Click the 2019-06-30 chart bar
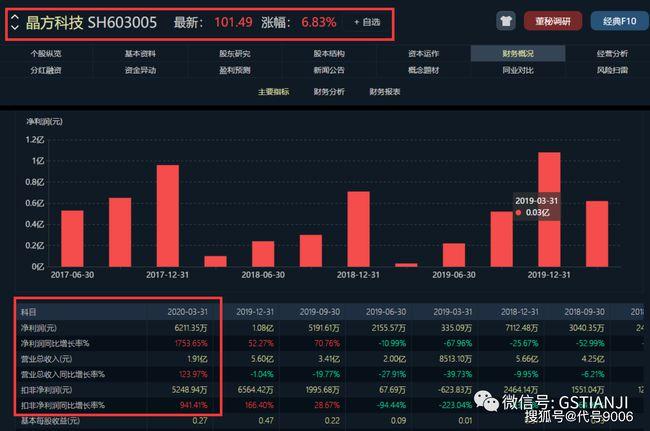Image resolution: width=650 pixels, height=431 pixels. [x=454, y=255]
